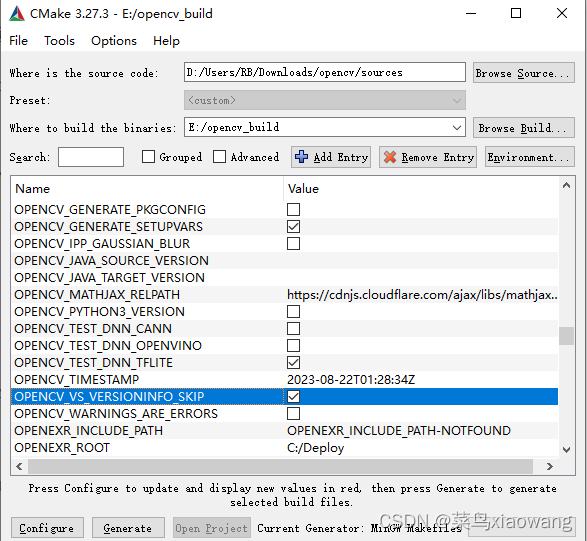Uncheck OPENCV_VS_VERSIONINFO_SKIP checkbox

click(x=294, y=397)
